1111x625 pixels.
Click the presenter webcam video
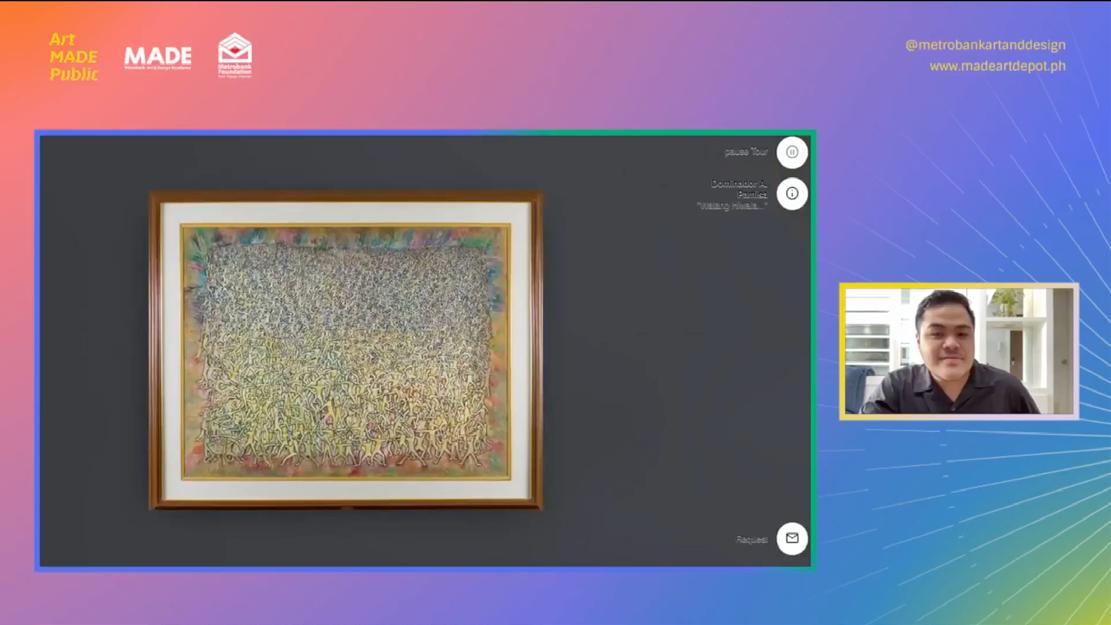click(959, 351)
